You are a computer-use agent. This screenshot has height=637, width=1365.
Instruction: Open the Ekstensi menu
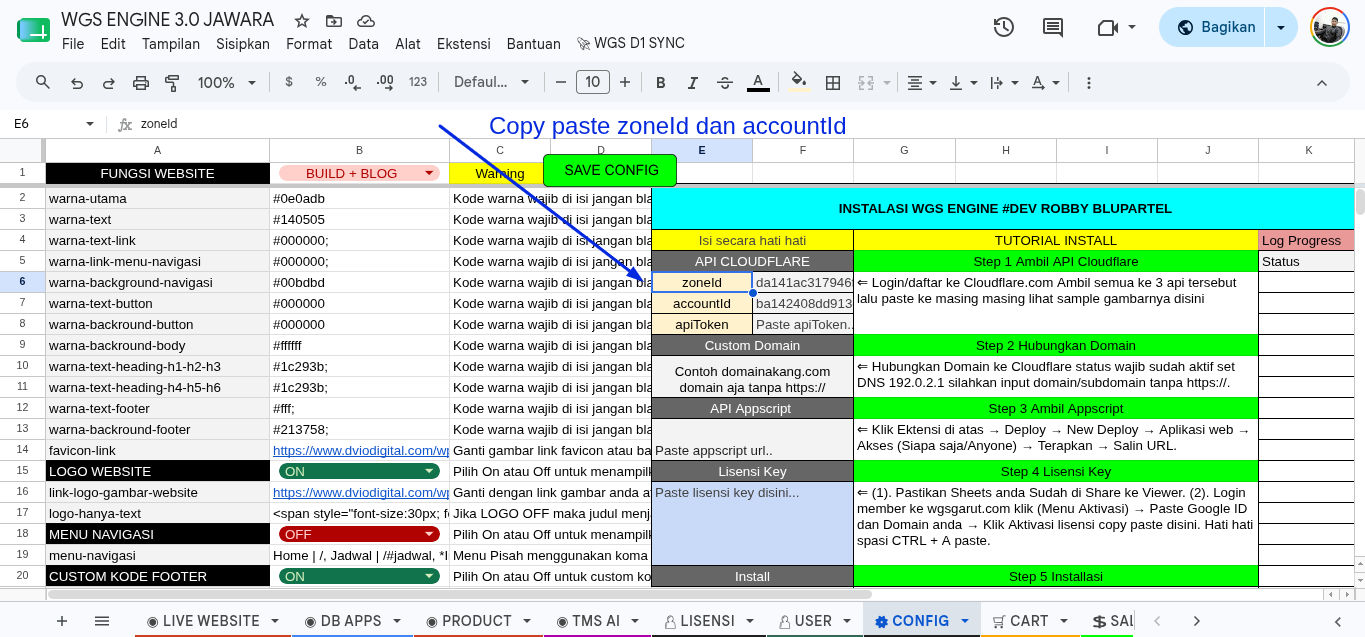[x=464, y=44]
